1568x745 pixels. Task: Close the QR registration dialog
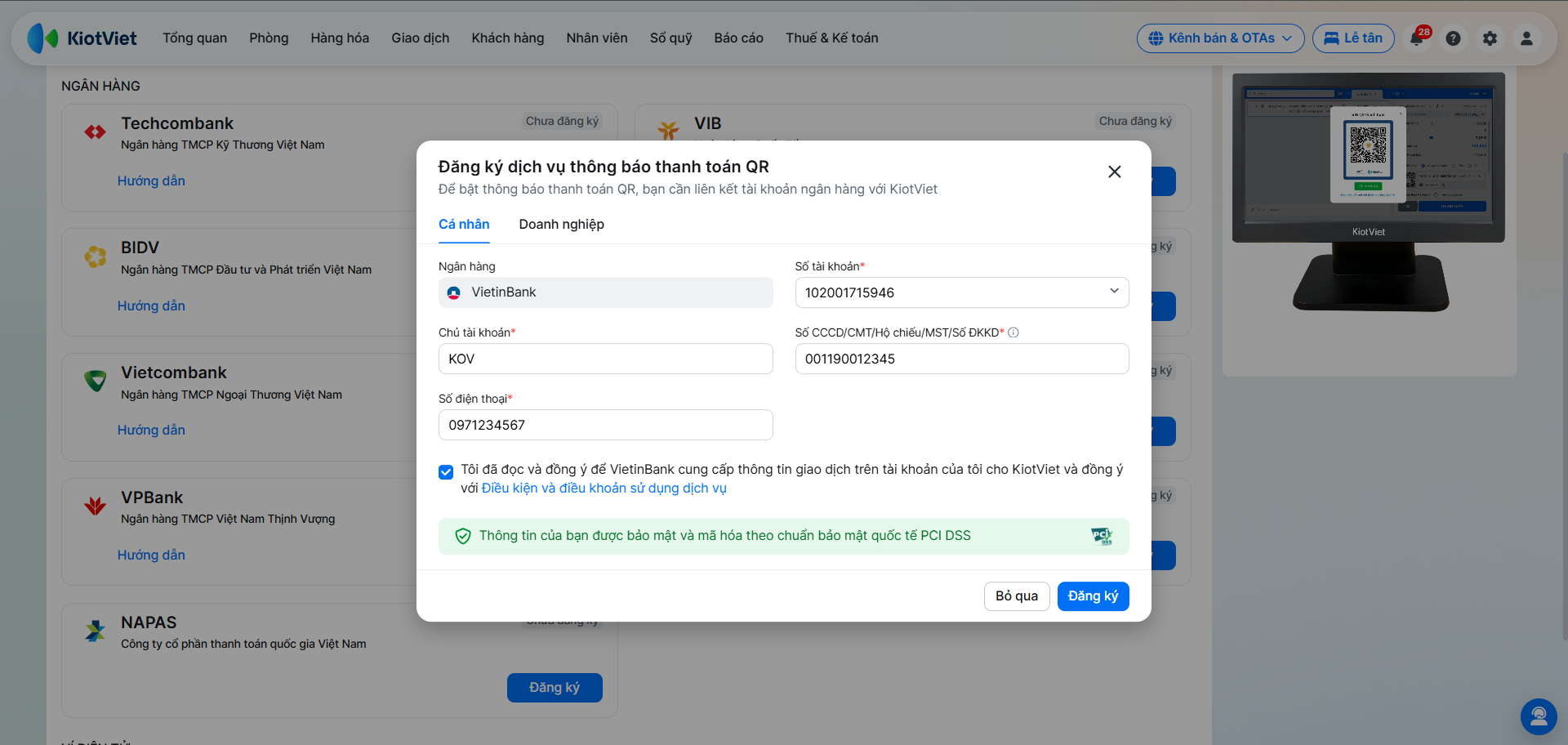click(1115, 172)
